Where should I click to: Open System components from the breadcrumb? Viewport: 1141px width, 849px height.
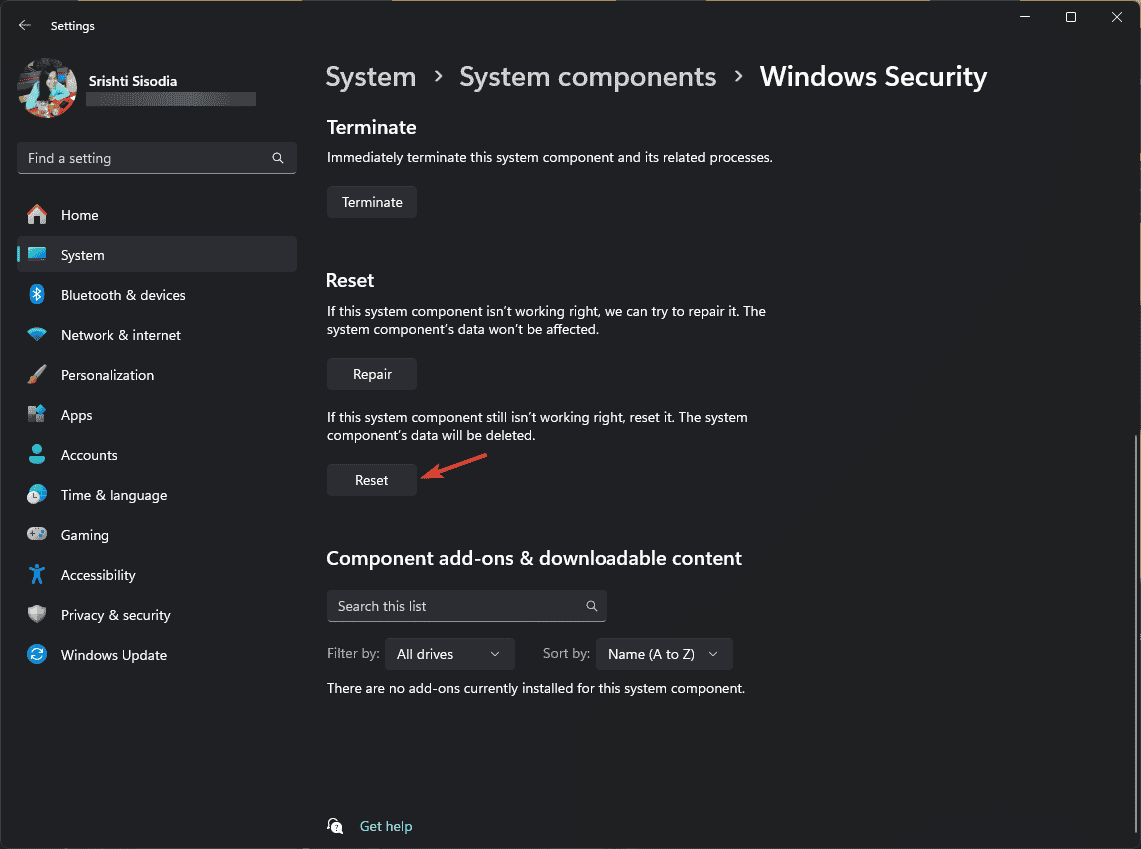coord(587,76)
